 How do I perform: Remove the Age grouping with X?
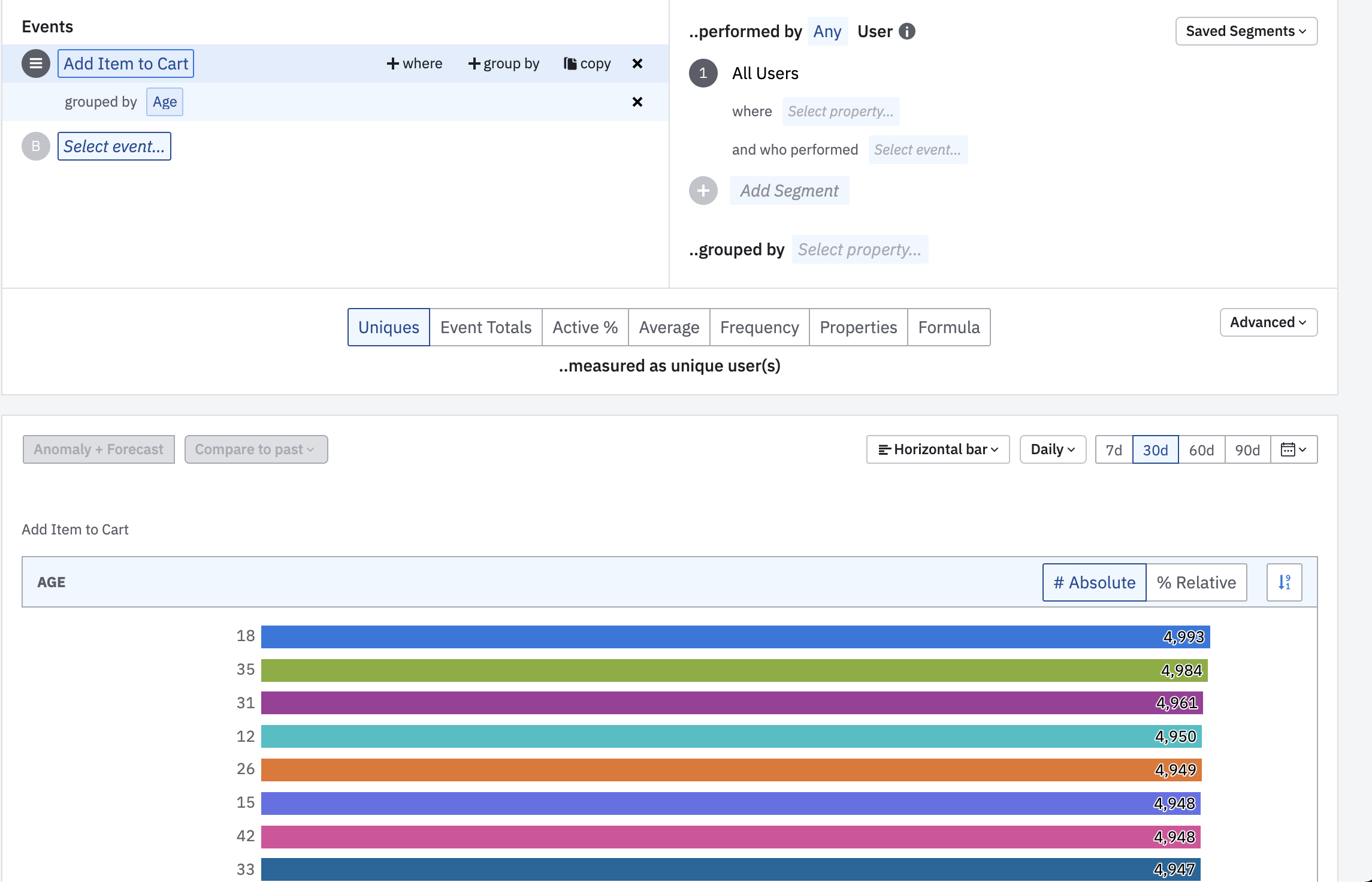click(x=637, y=102)
